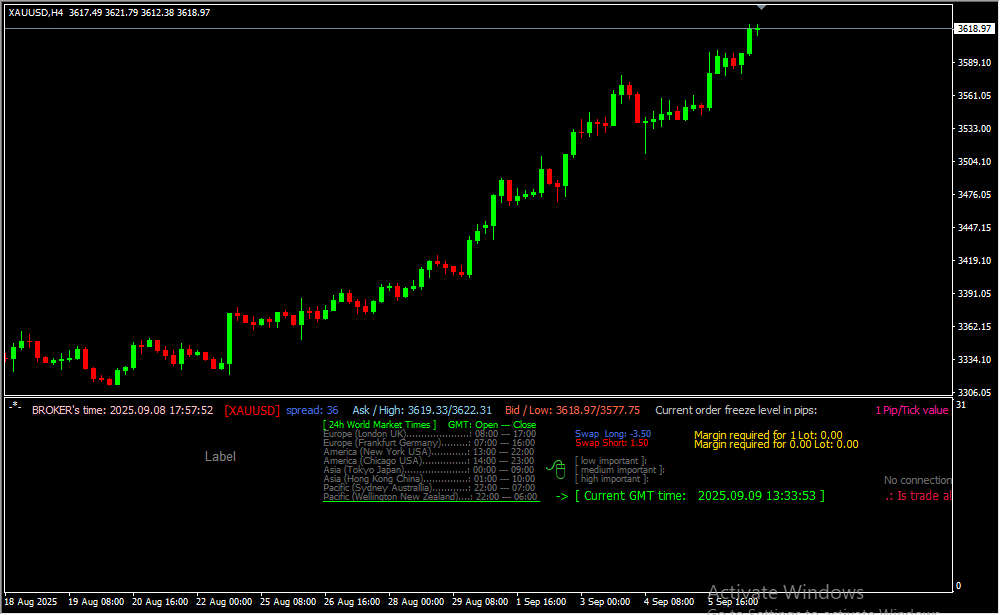Click the 3618.97 current price tag
The width and height of the screenshot is (1000, 615).
973,29
